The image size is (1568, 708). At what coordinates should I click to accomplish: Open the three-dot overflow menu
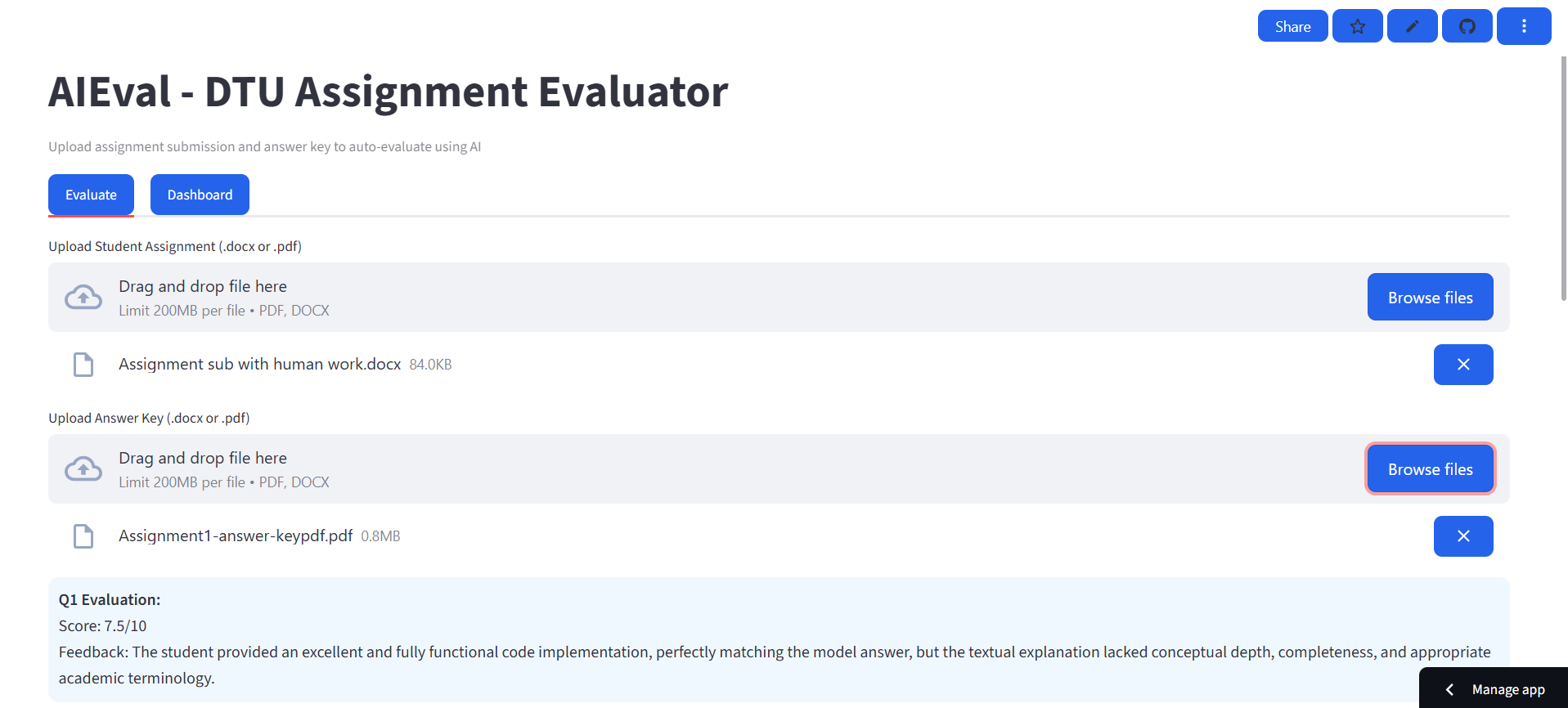[1524, 26]
